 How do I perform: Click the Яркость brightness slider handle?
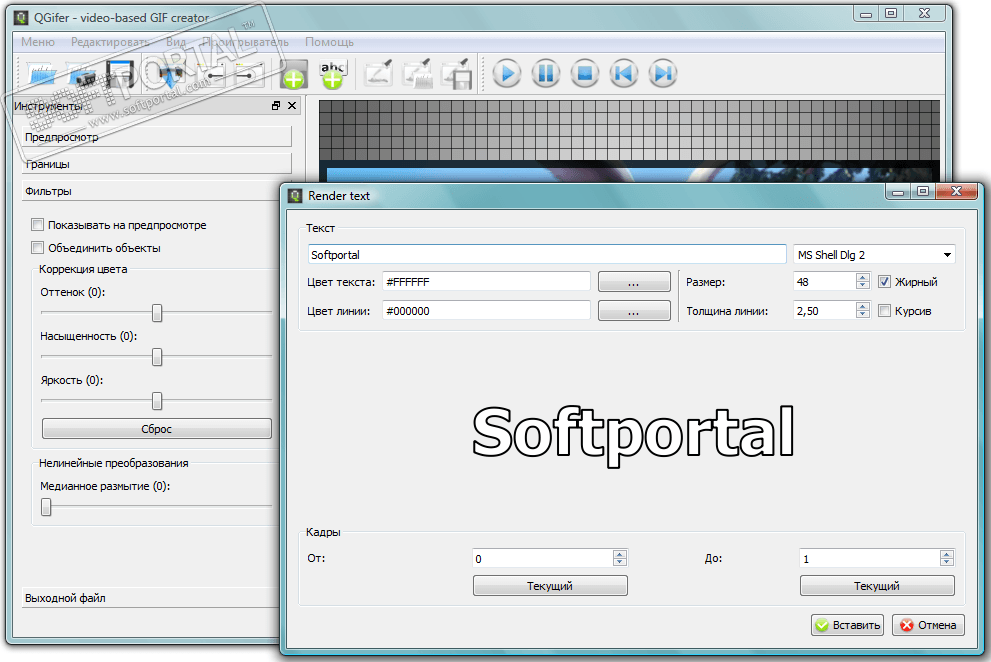click(x=157, y=400)
